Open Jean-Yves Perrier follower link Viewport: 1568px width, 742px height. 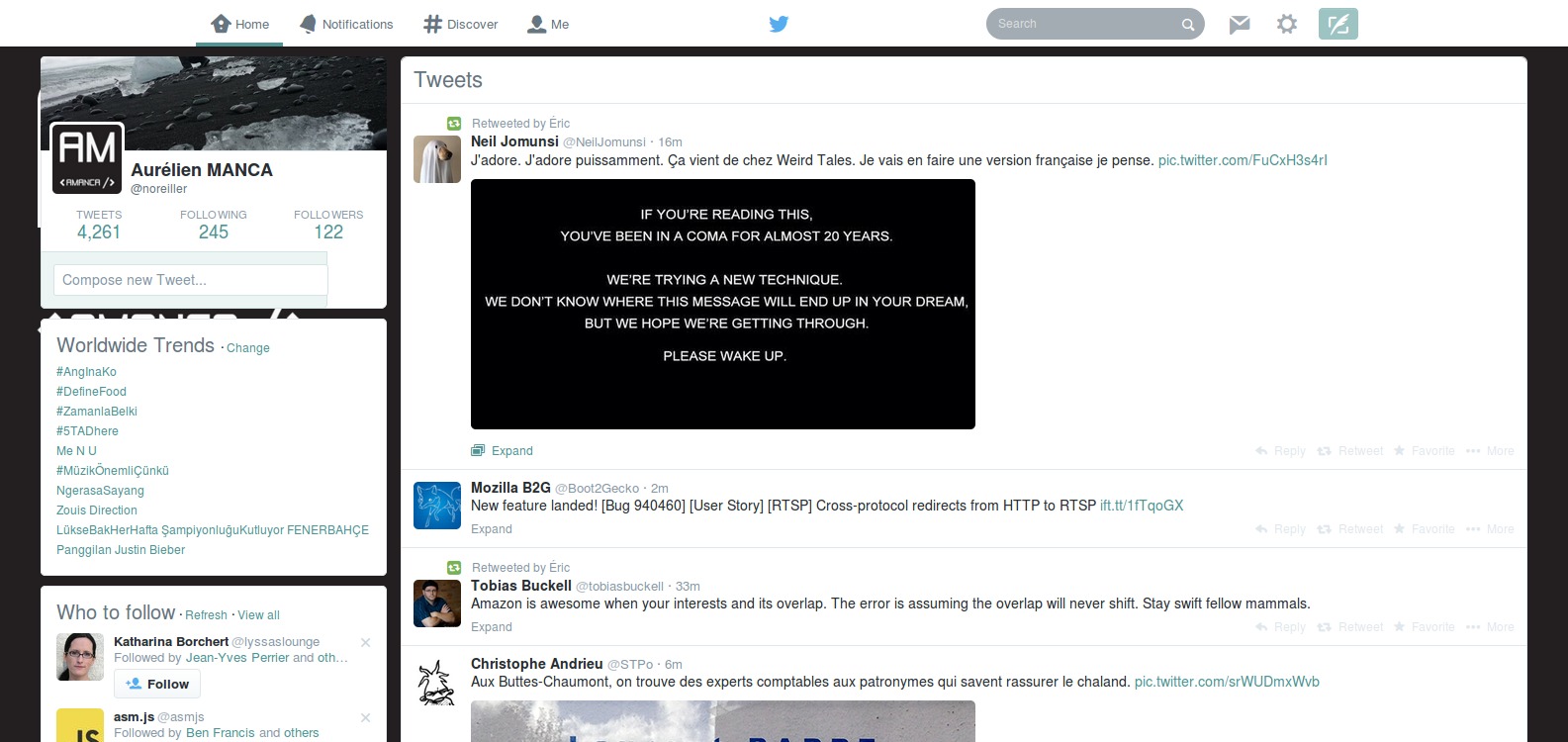click(x=237, y=658)
